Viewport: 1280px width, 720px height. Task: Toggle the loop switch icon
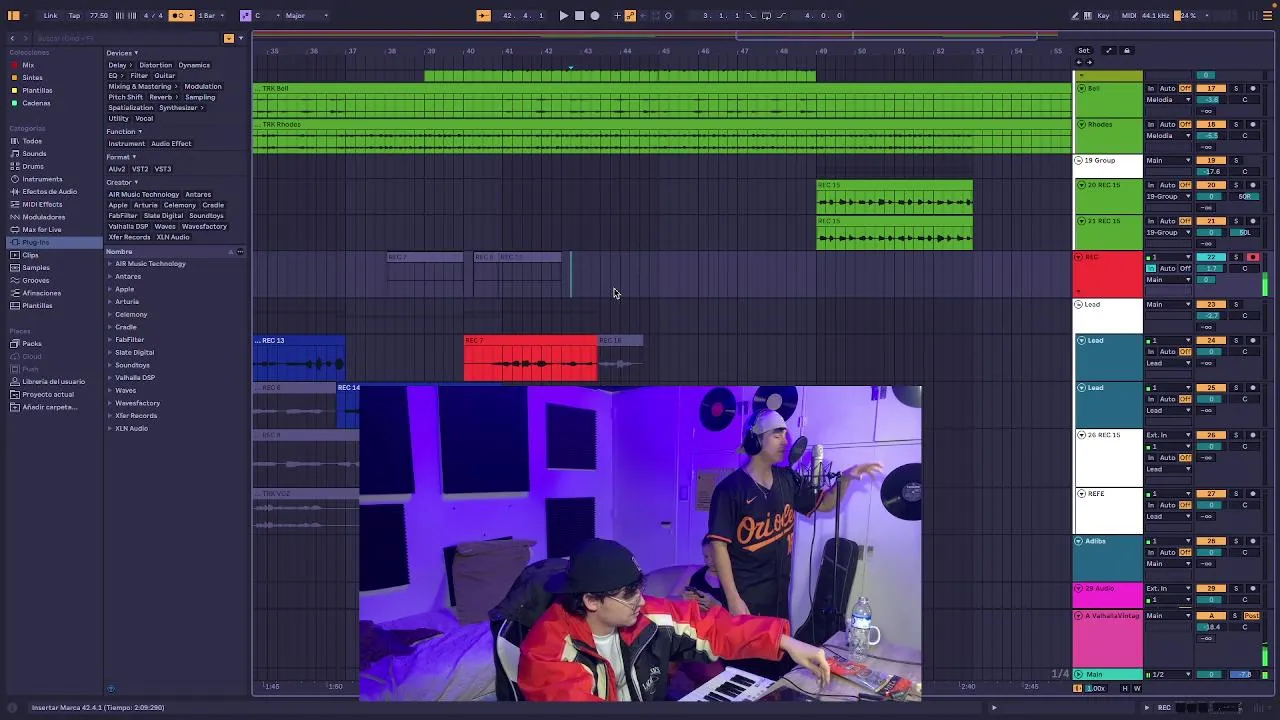coord(766,15)
